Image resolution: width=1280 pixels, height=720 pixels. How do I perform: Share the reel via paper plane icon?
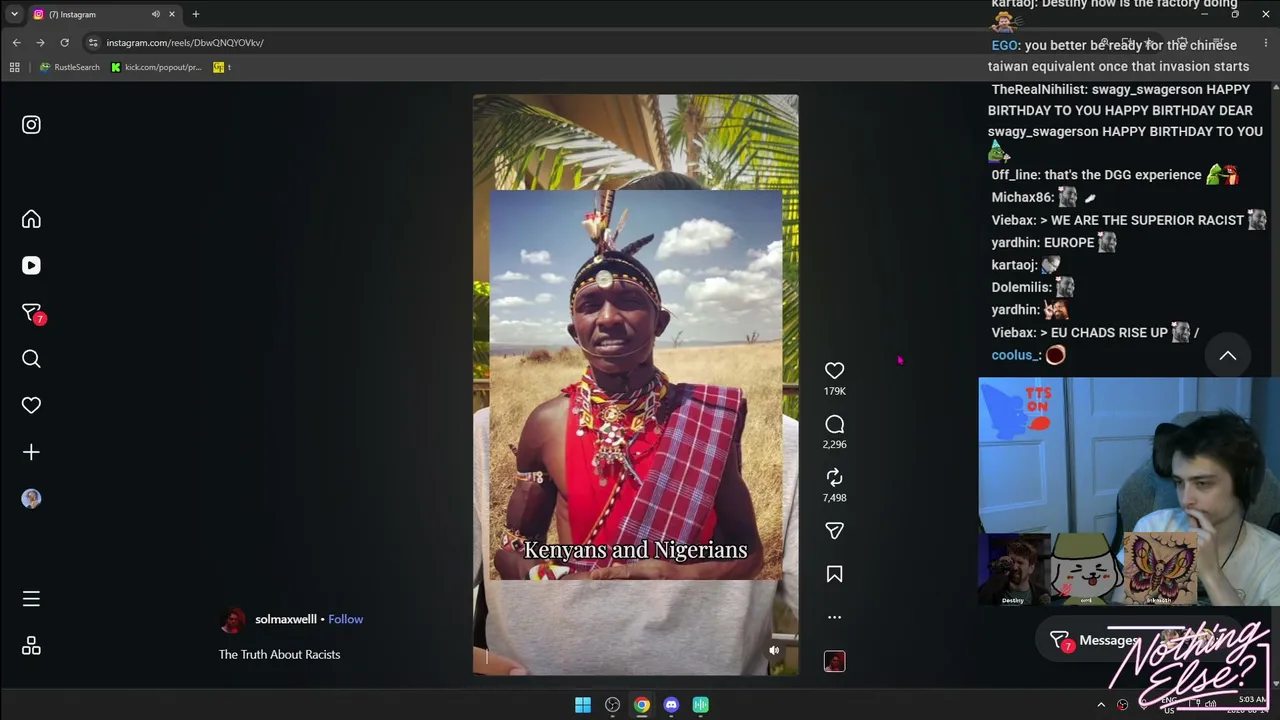[834, 531]
